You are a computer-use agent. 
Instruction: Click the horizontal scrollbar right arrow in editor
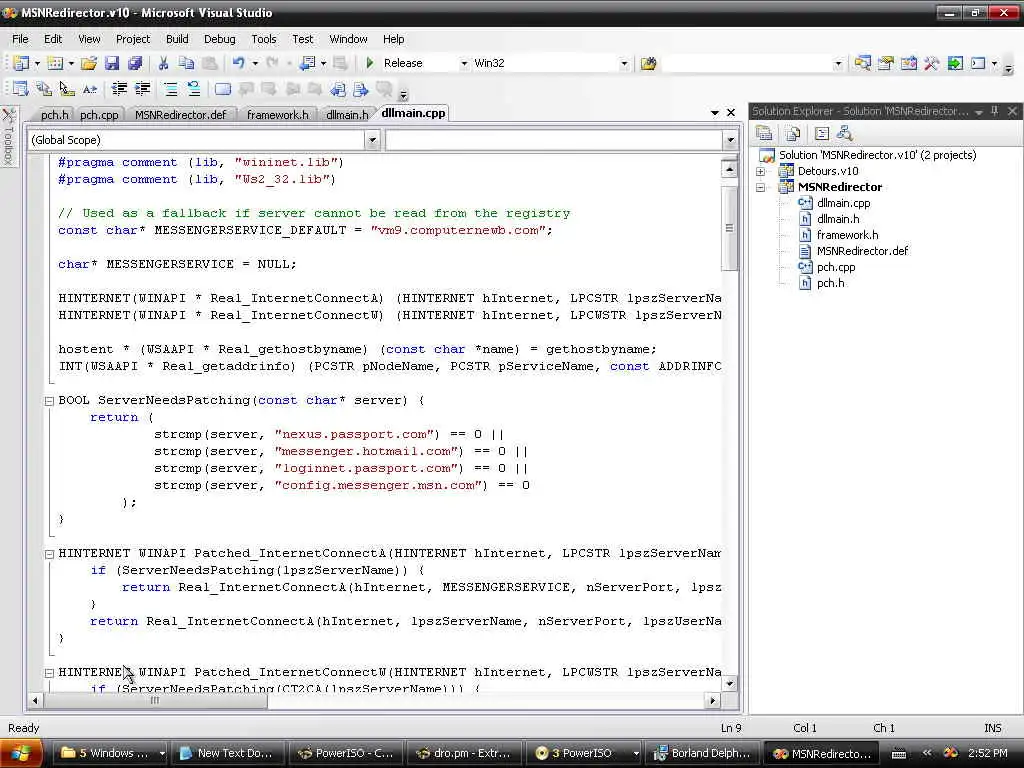712,701
